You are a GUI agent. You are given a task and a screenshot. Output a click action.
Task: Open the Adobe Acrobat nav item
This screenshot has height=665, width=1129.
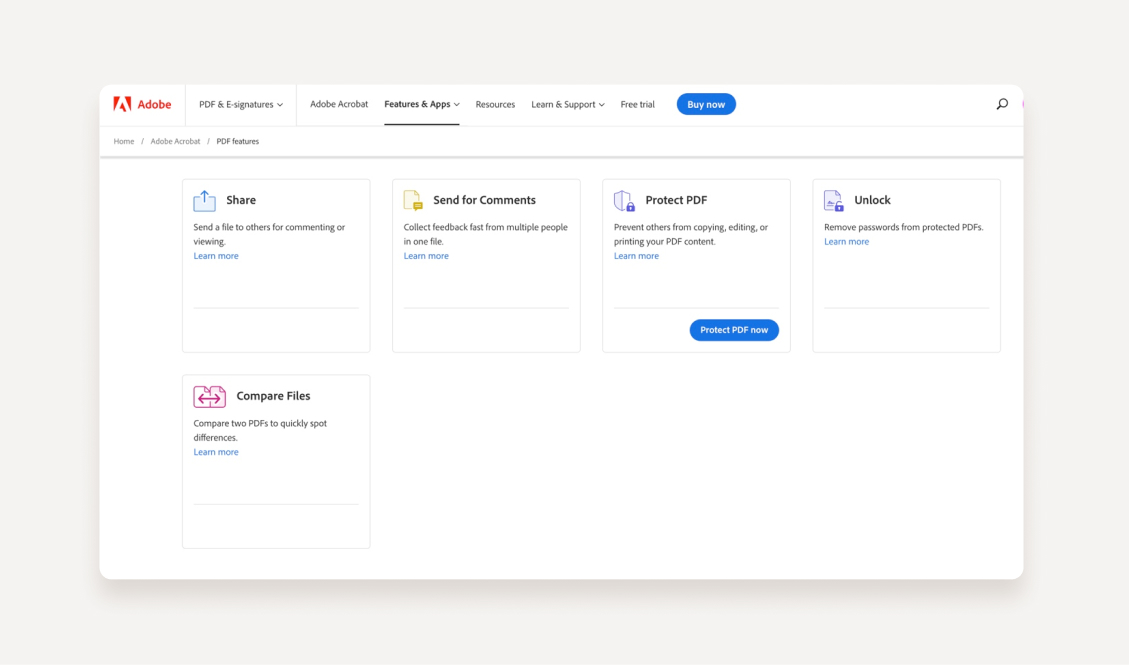pyautogui.click(x=339, y=104)
